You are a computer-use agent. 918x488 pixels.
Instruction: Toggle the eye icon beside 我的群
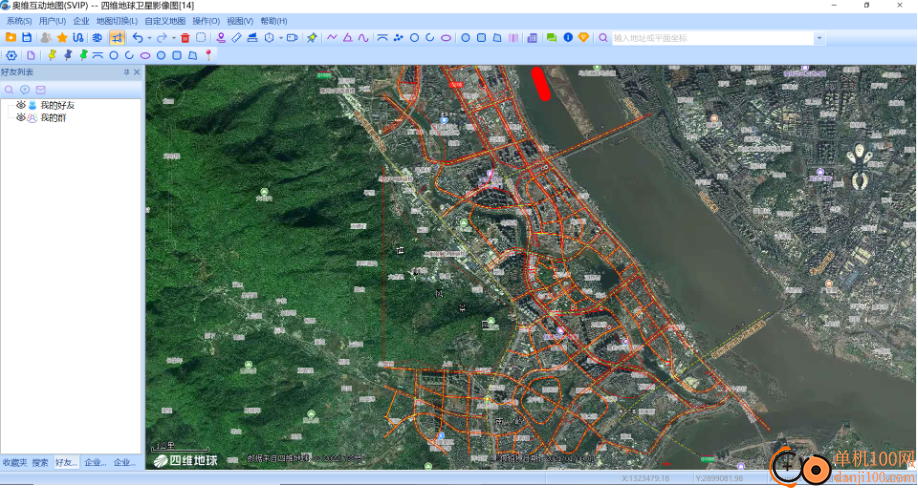20,118
